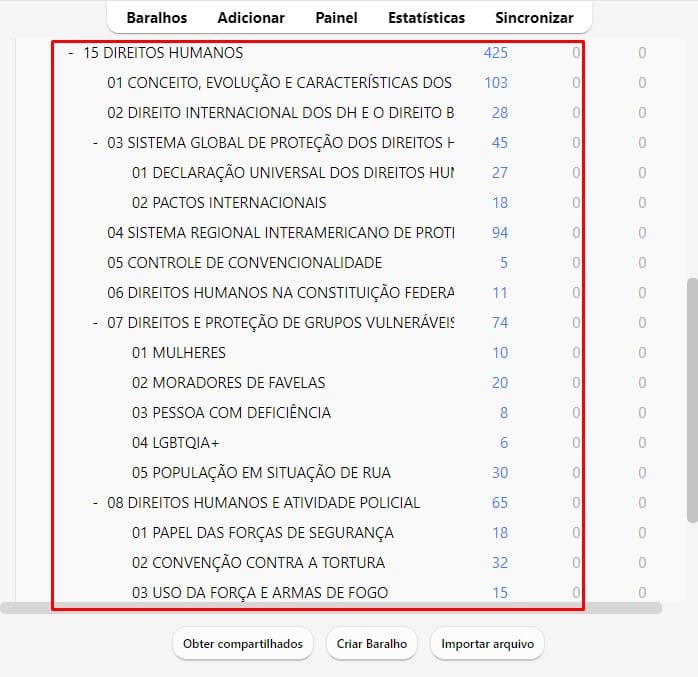Open 05 CONTROLE DE CONVENCIONALIDADE deck
Image resolution: width=698 pixels, height=677 pixels.
click(x=245, y=263)
